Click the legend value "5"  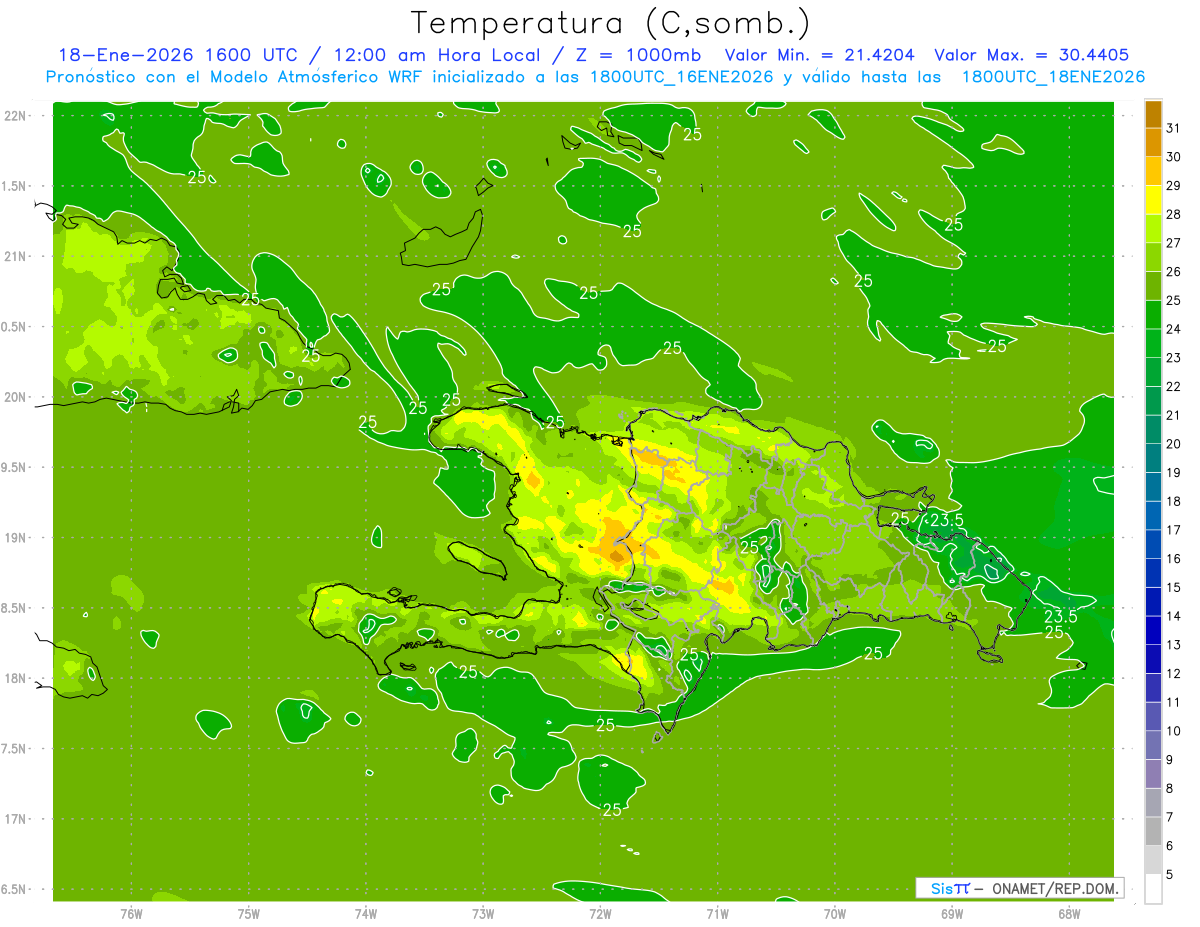1171,874
